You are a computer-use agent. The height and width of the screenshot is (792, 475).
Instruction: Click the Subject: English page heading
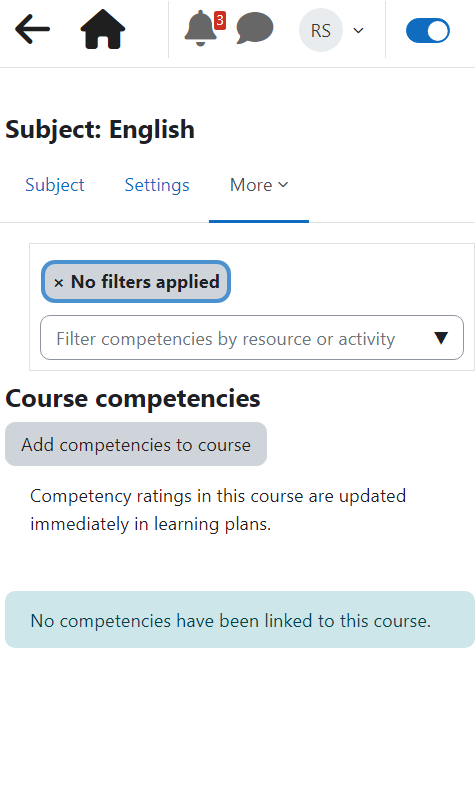(x=100, y=129)
